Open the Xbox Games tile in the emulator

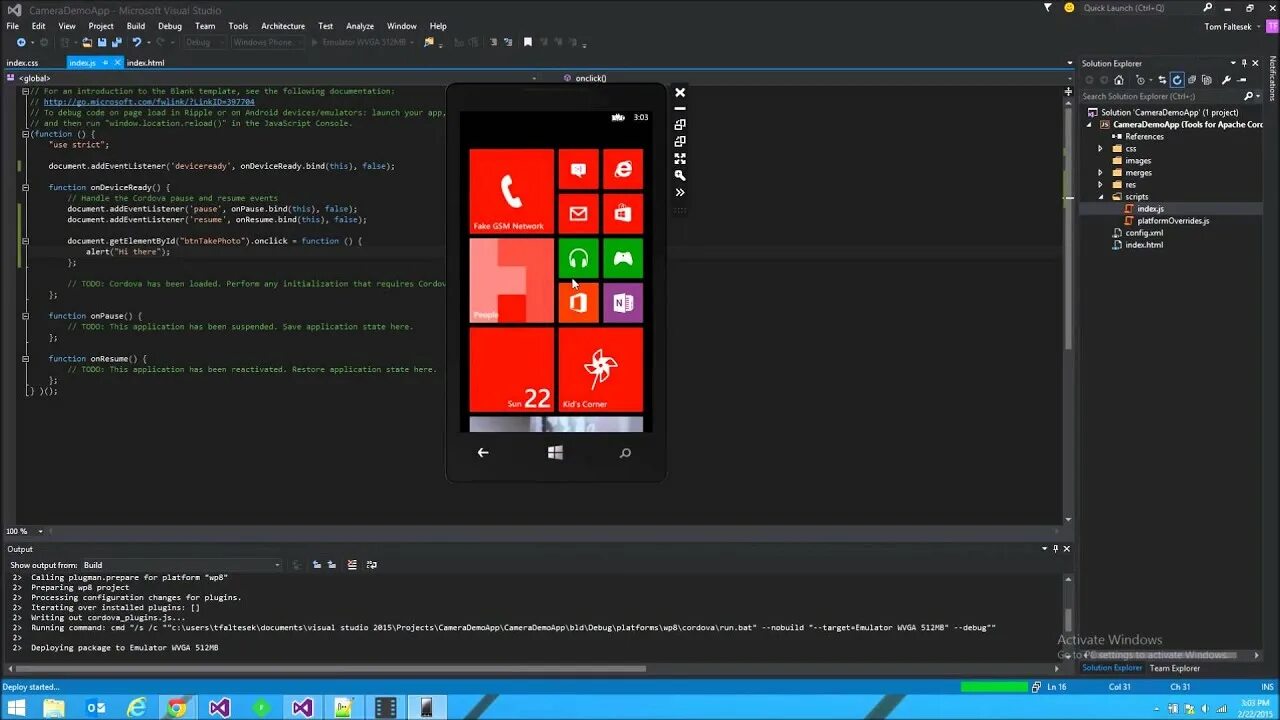pos(623,258)
